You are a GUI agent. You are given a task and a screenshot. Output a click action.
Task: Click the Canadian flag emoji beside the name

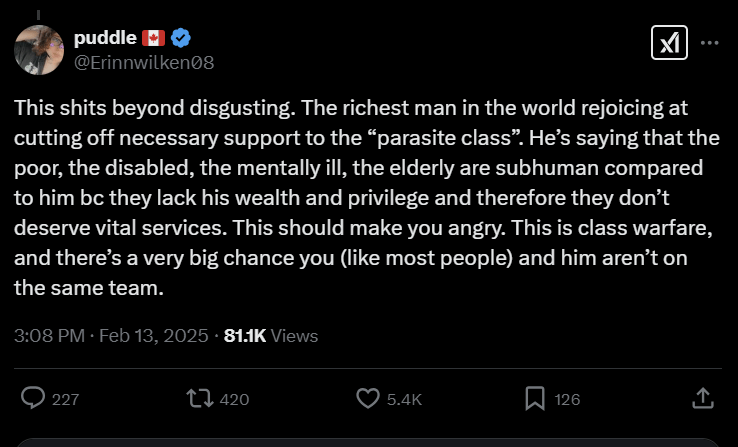click(x=153, y=38)
